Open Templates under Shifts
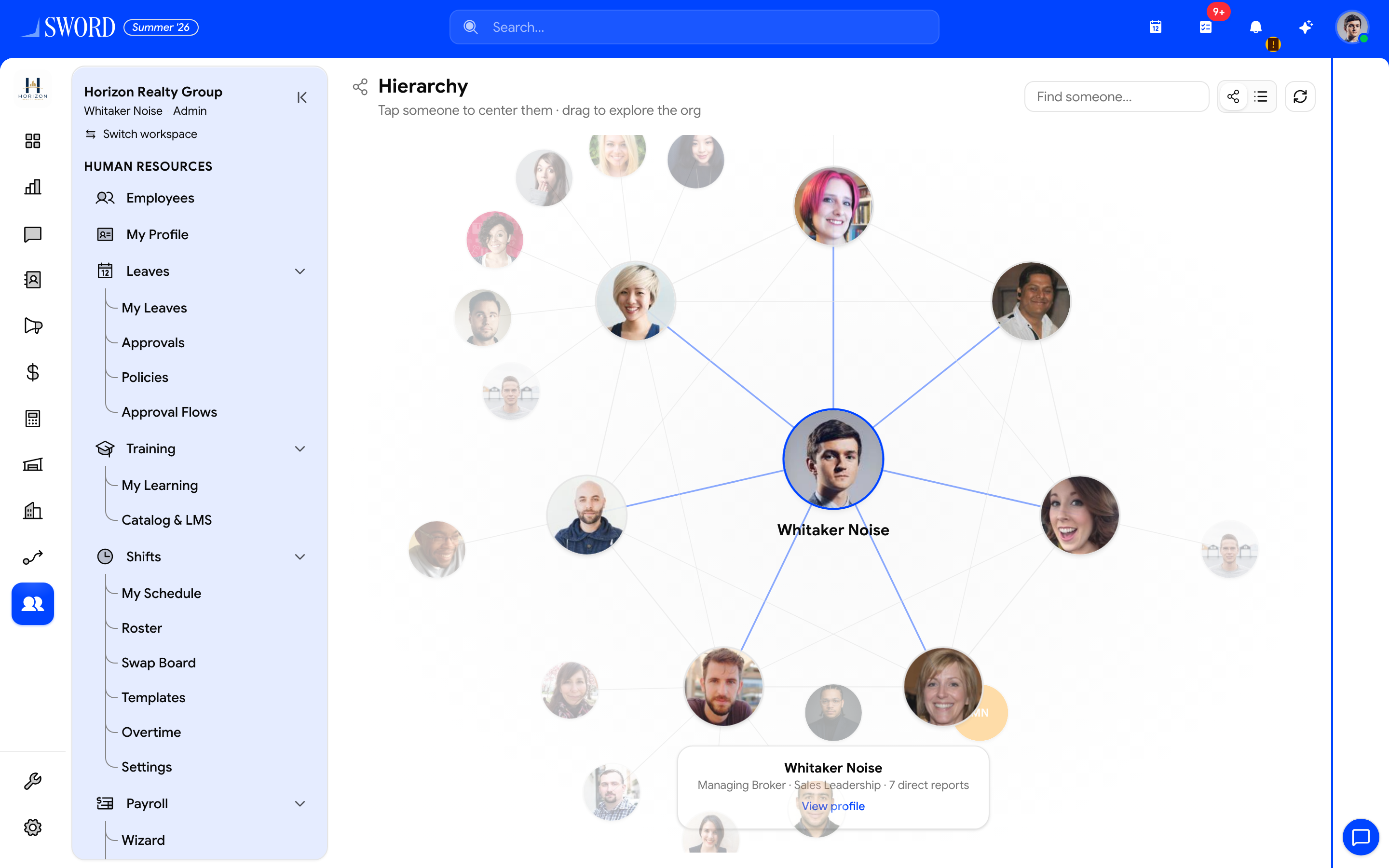The width and height of the screenshot is (1389, 868). 153,697
